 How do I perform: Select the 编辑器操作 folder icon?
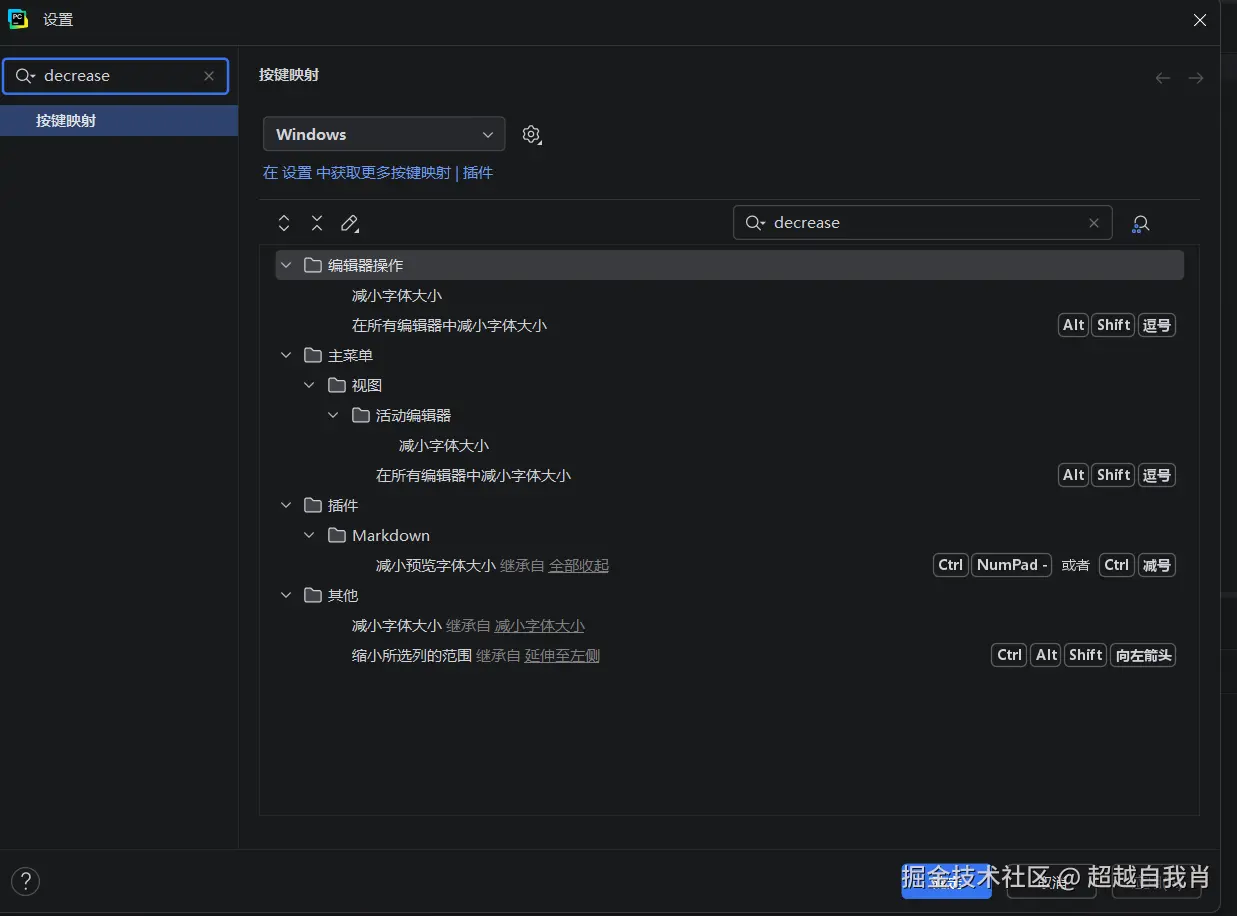[x=313, y=265]
